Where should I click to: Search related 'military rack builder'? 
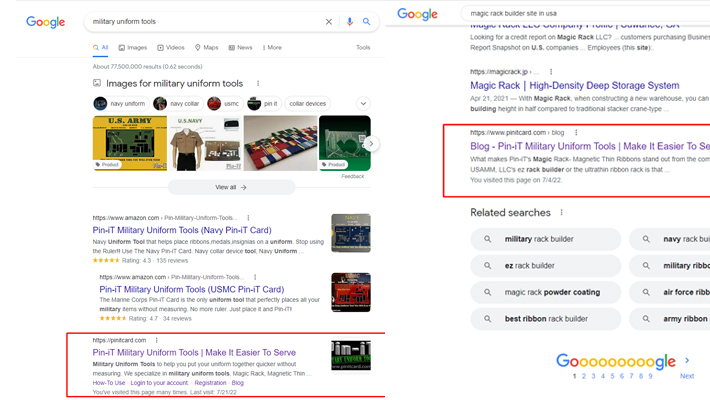point(546,239)
